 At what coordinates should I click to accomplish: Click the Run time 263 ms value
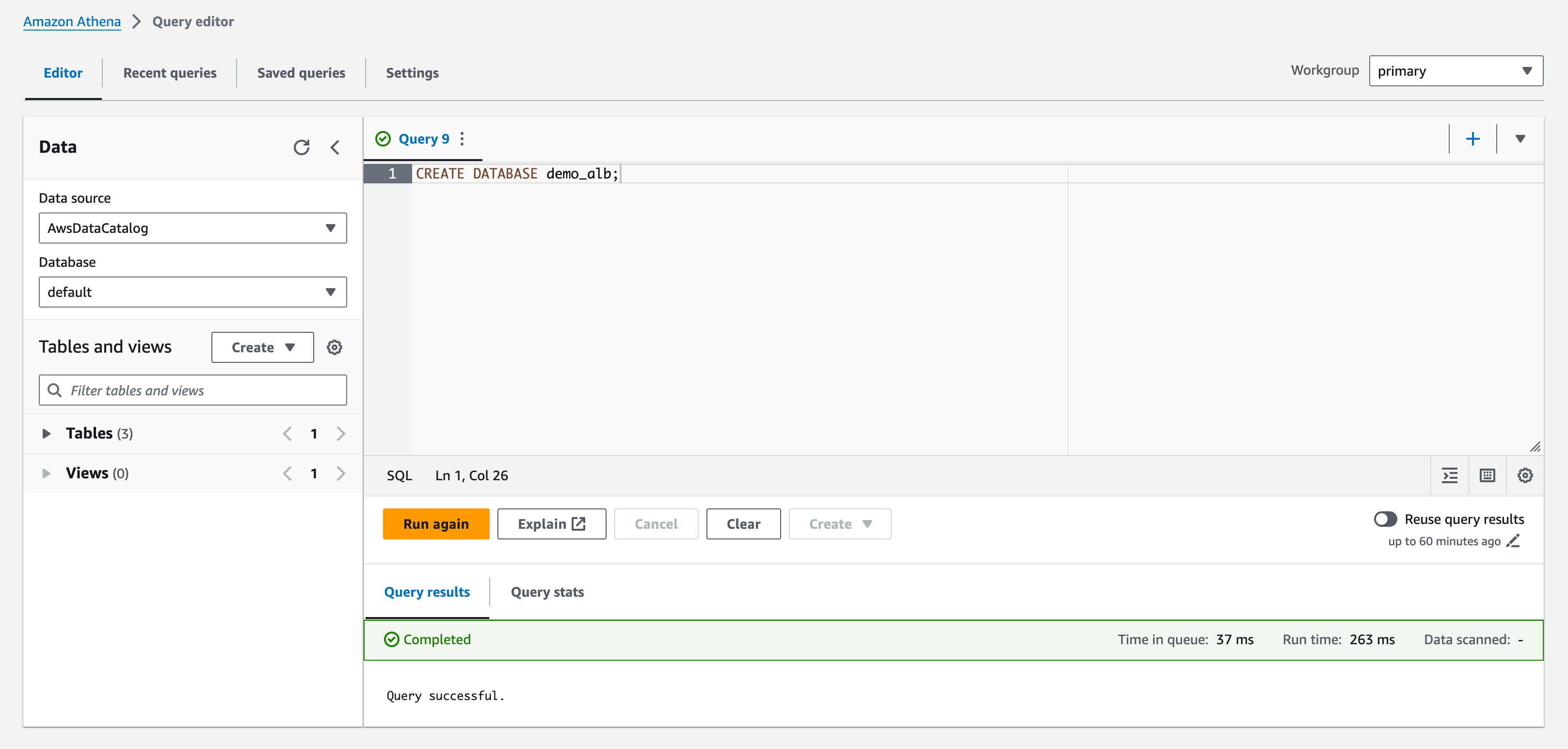(x=1372, y=639)
